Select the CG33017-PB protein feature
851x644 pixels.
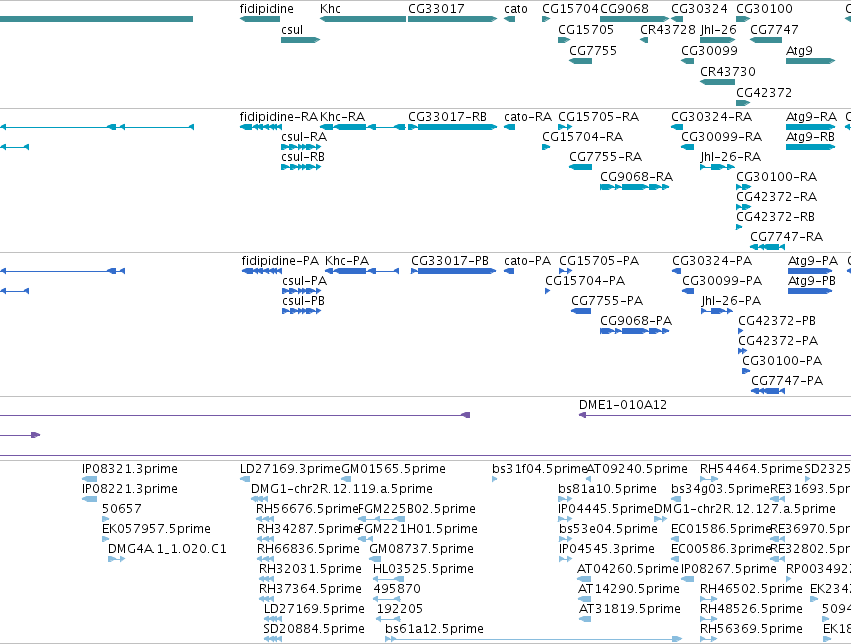pos(454,271)
